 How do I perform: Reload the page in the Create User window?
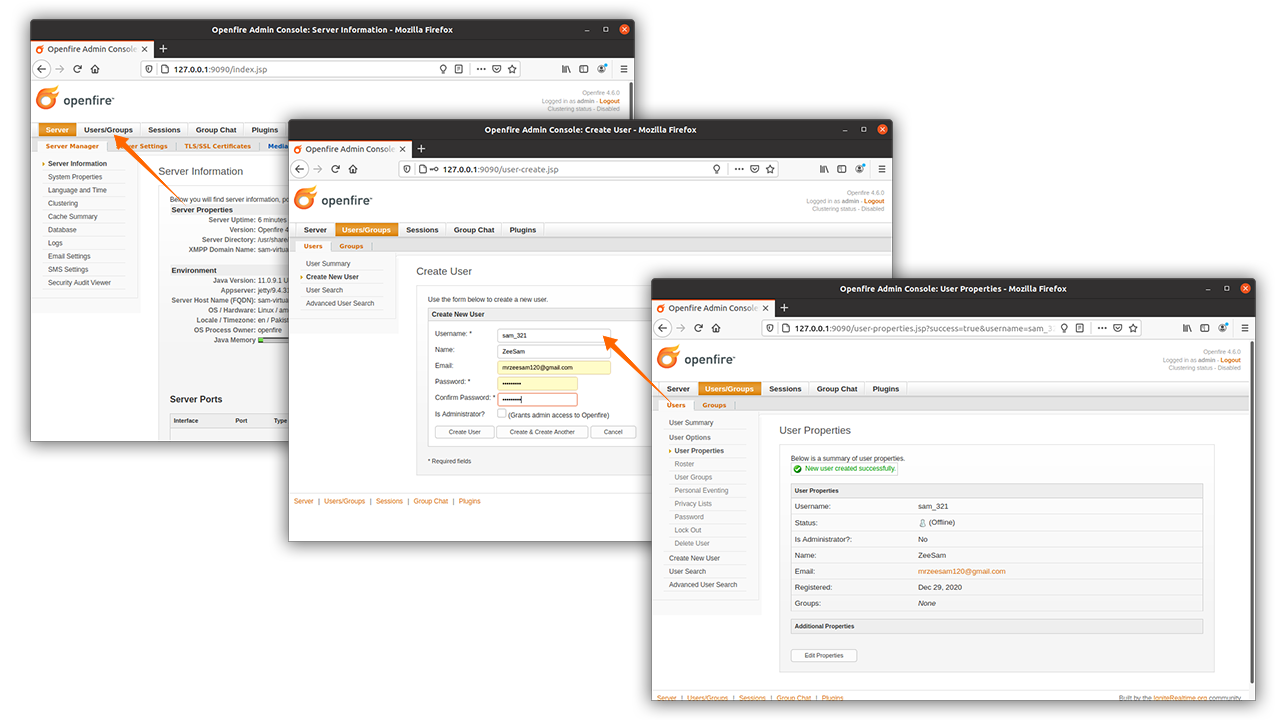pyautogui.click(x=336, y=169)
